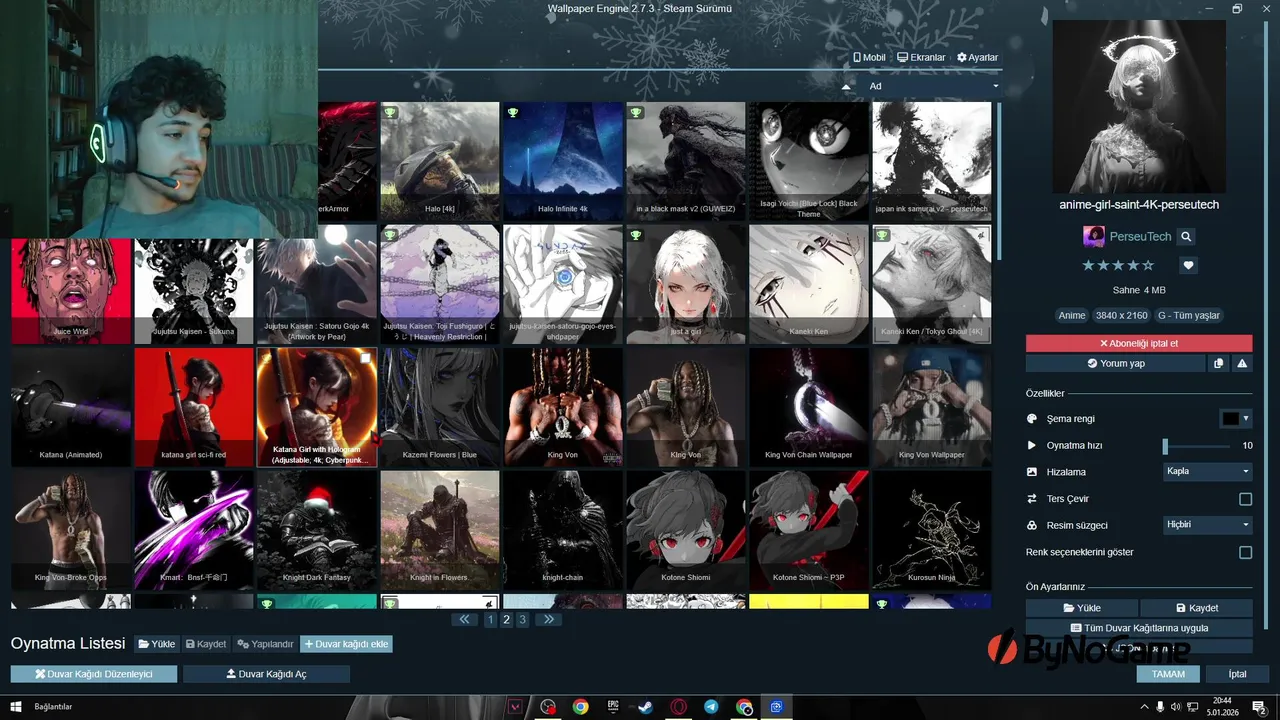This screenshot has height=720, width=1280.
Task: Click the trophy badge on the Halo Infinite 4k wallpaper
Action: pyautogui.click(x=513, y=112)
